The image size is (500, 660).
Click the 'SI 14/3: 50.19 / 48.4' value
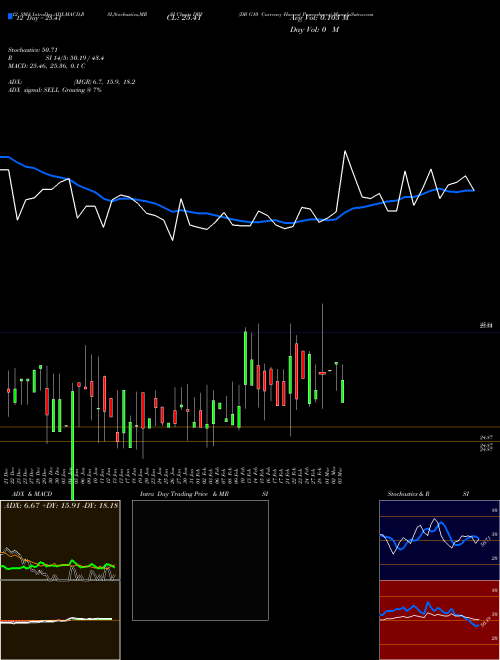[75, 58]
